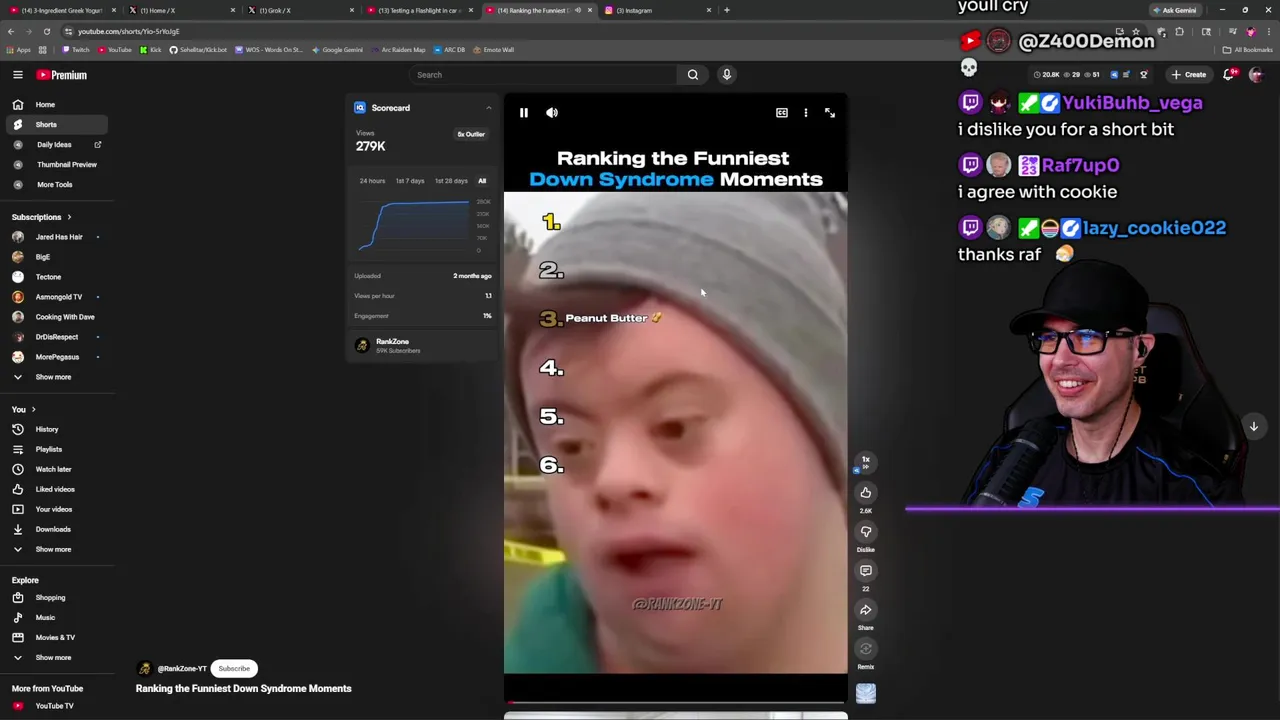The height and width of the screenshot is (720, 1280).
Task: Open YouTube notifications bell
Action: (1229, 75)
